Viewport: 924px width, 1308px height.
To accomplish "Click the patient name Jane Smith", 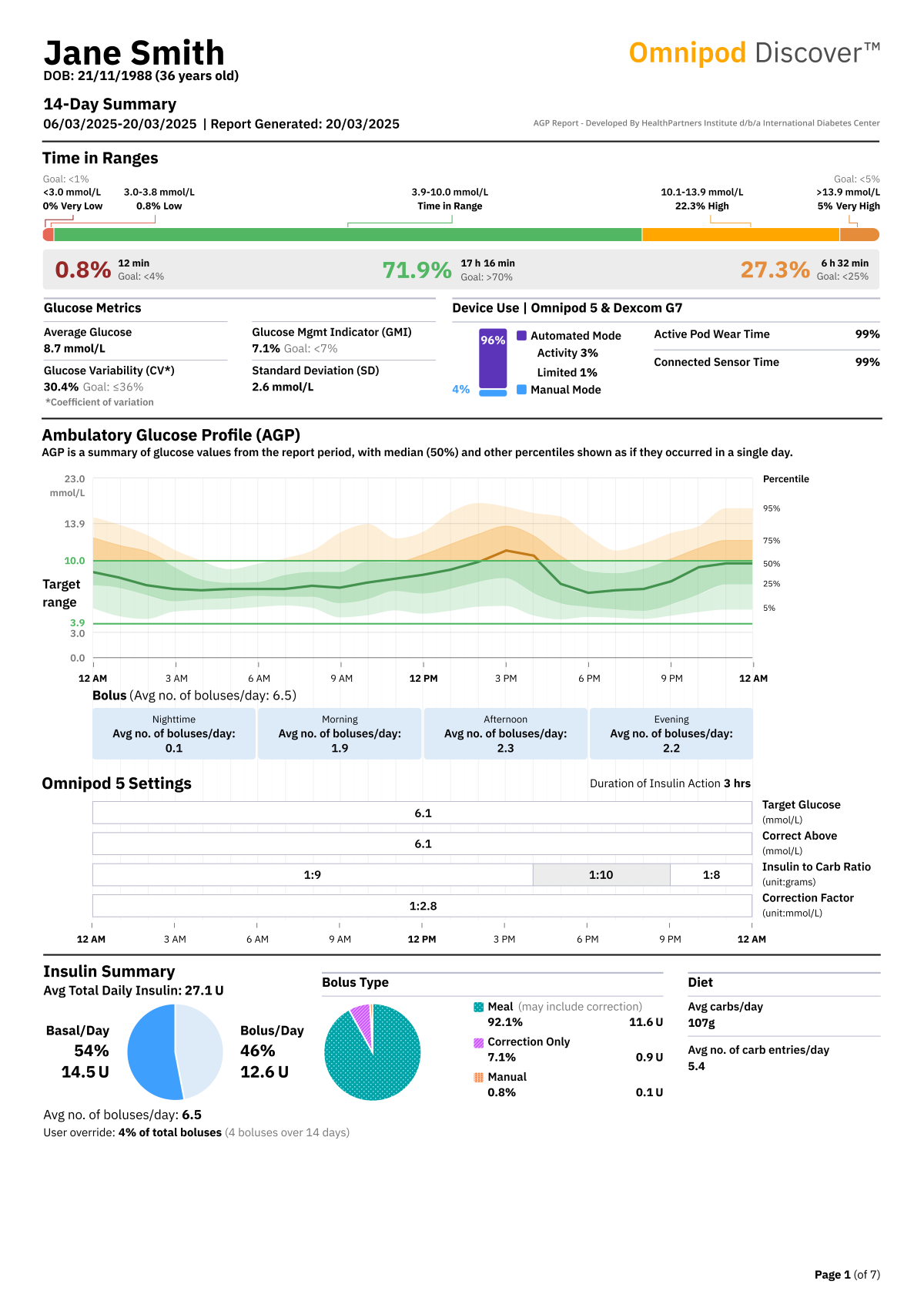I will point(134,52).
